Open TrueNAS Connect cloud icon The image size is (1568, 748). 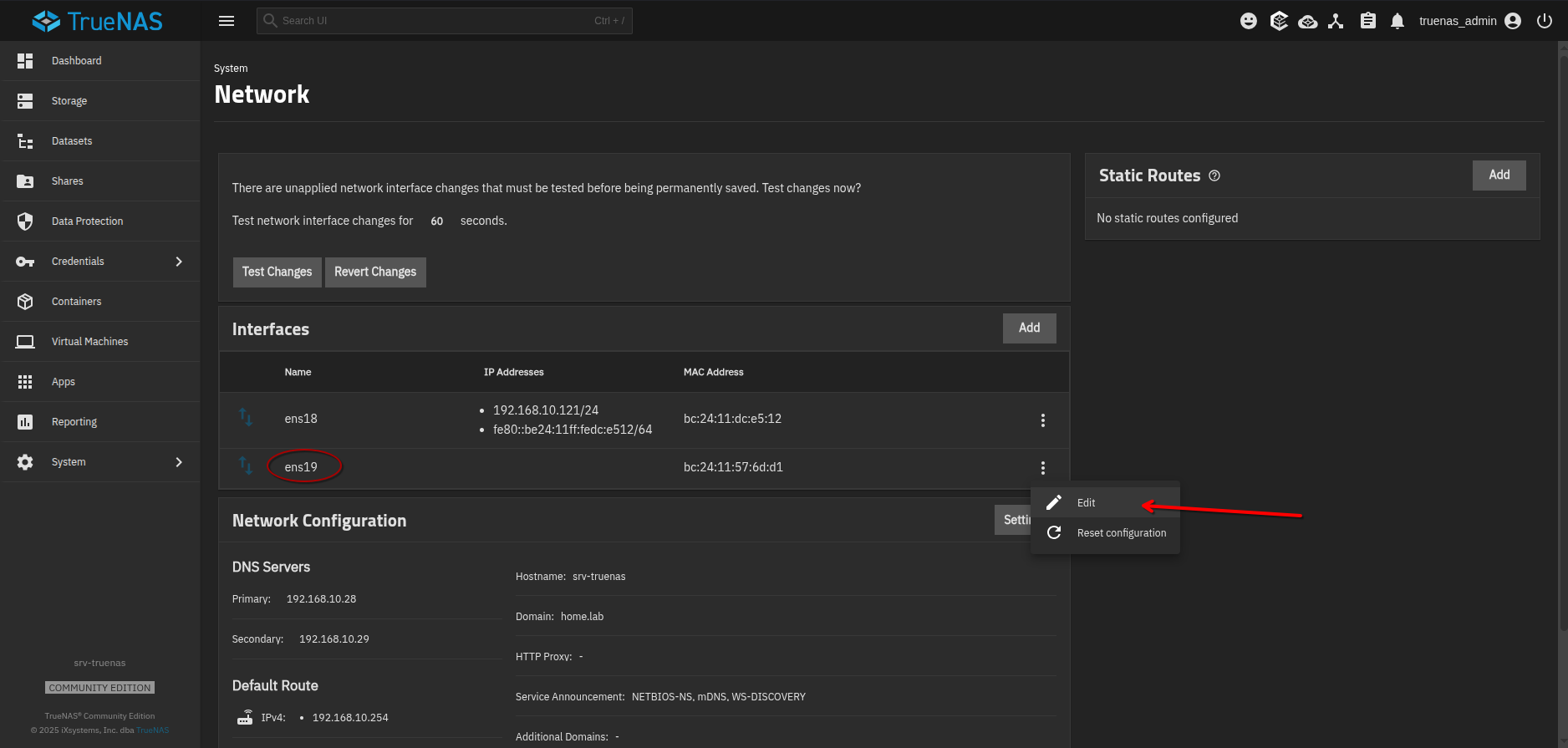1308,21
